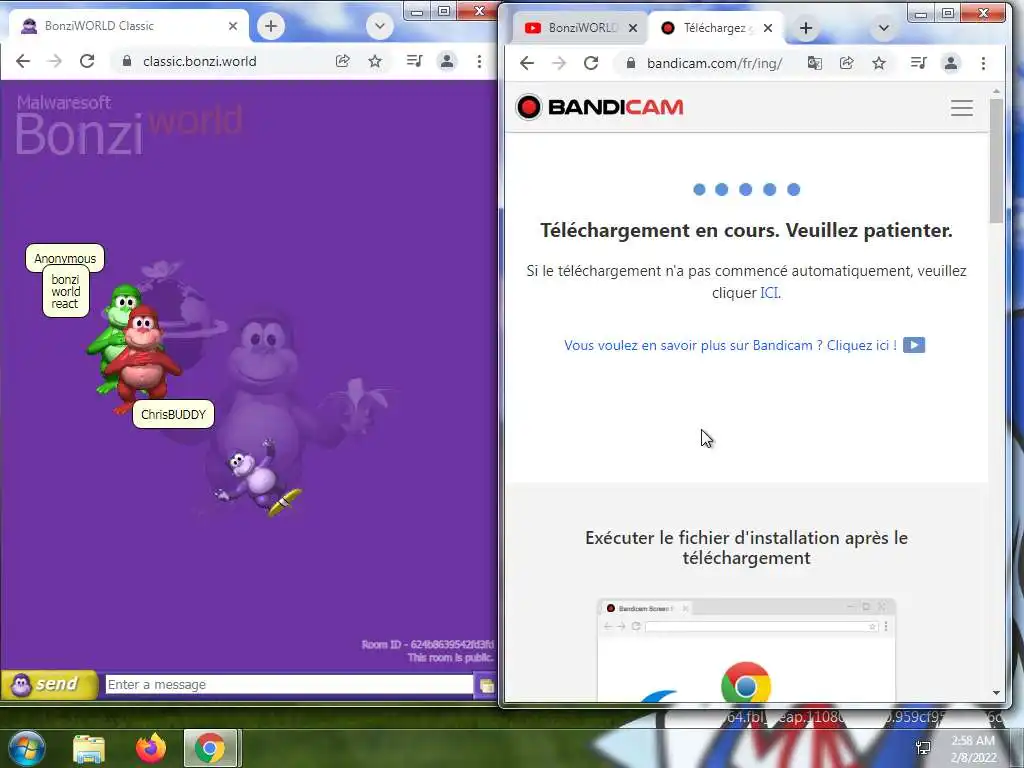Go forward in the BonziWORLD Classic window

[55, 61]
